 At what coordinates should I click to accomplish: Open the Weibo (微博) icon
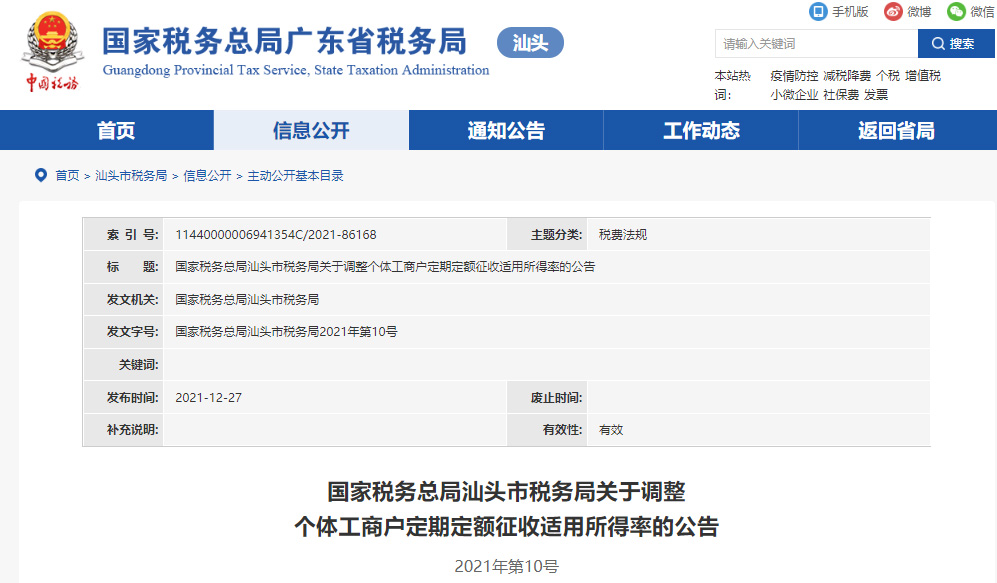(x=893, y=12)
